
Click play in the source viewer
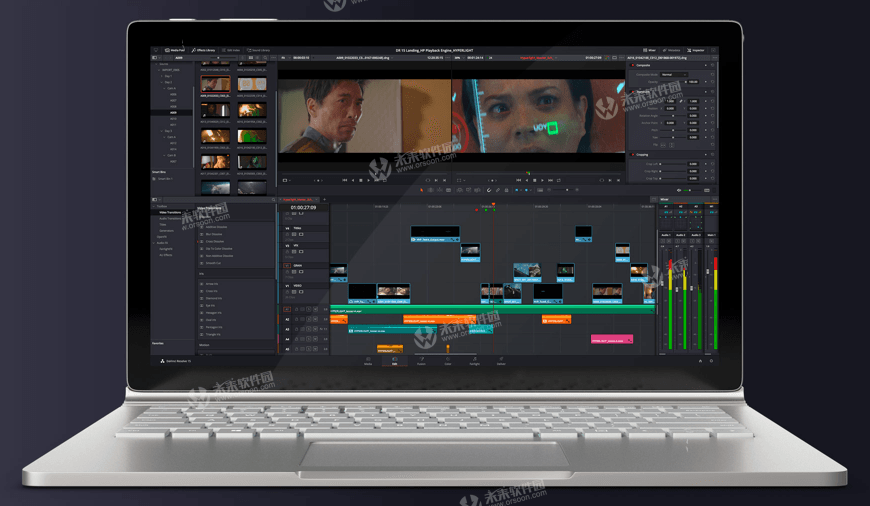368,180
